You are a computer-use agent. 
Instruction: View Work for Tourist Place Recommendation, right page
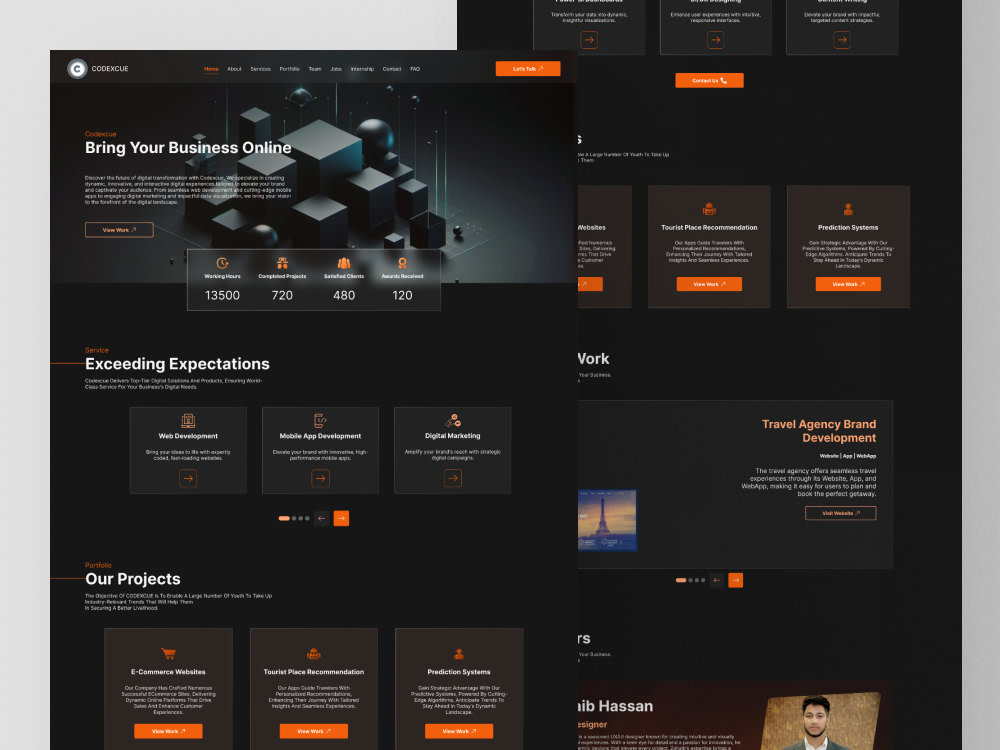[x=709, y=284]
